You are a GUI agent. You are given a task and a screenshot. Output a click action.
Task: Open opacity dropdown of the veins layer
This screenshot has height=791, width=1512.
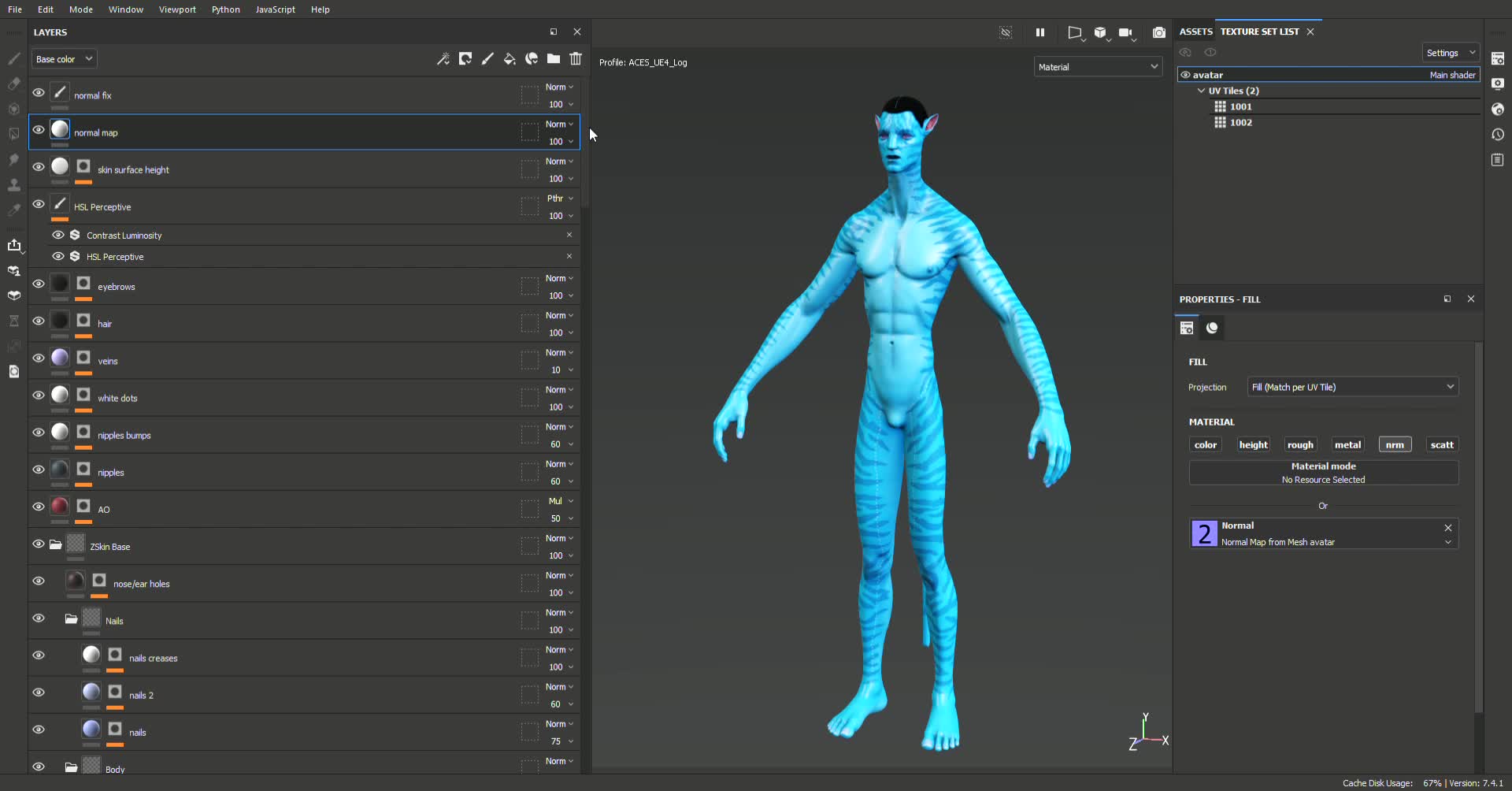pyautogui.click(x=561, y=370)
